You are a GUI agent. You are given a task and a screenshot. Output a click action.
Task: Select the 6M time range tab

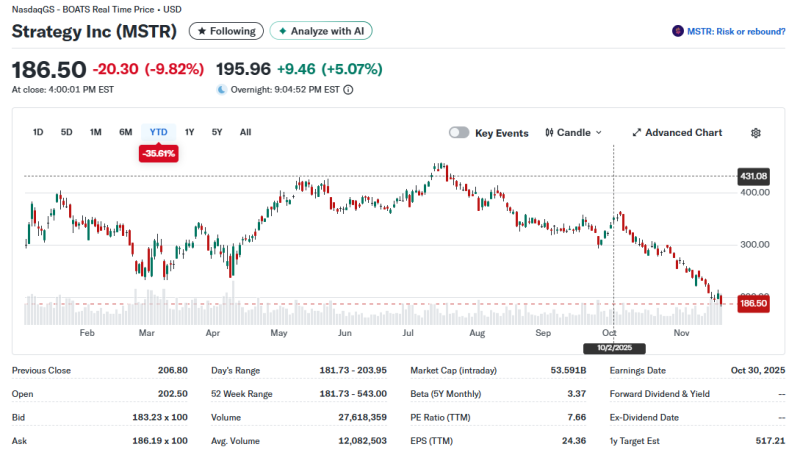[126, 132]
